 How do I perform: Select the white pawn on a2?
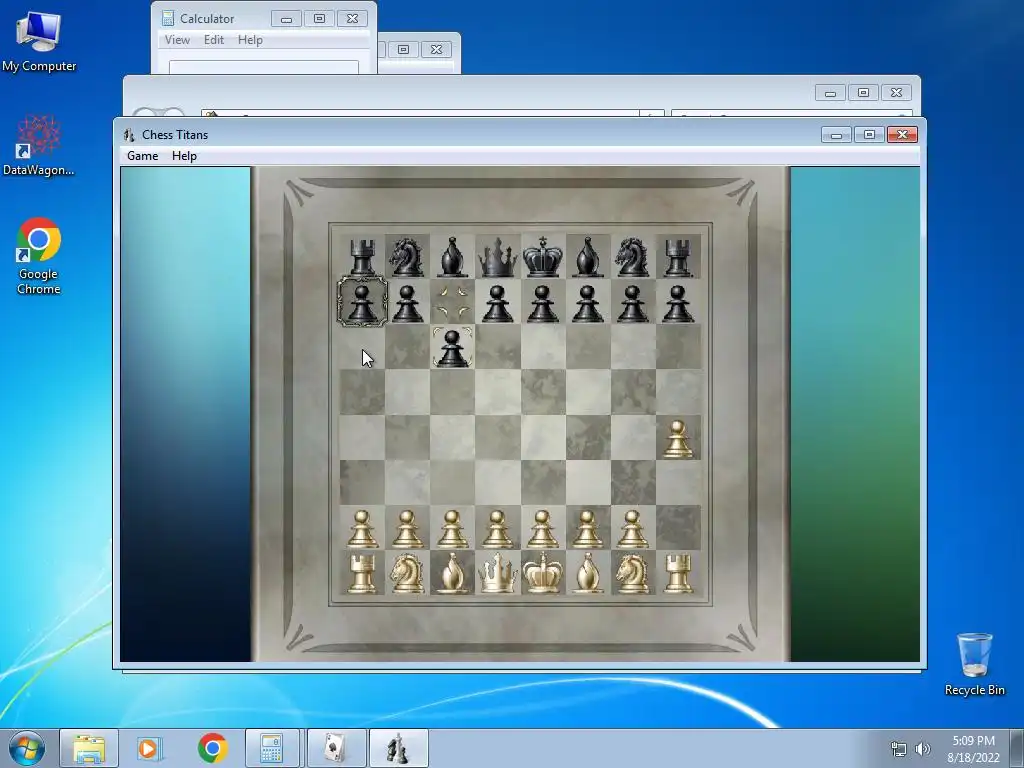click(362, 529)
